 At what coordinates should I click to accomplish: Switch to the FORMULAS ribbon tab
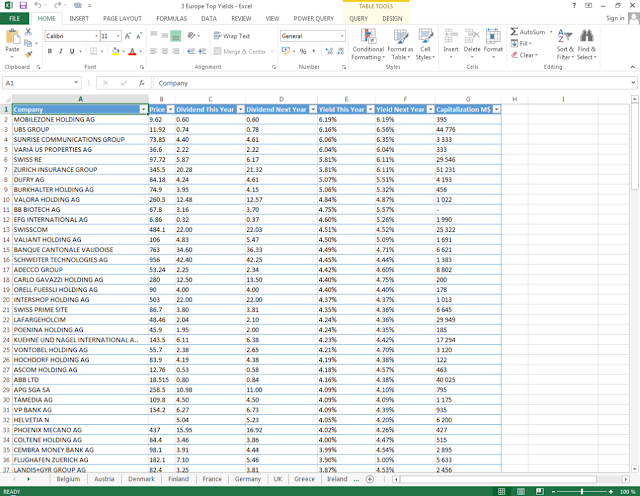tap(171, 18)
